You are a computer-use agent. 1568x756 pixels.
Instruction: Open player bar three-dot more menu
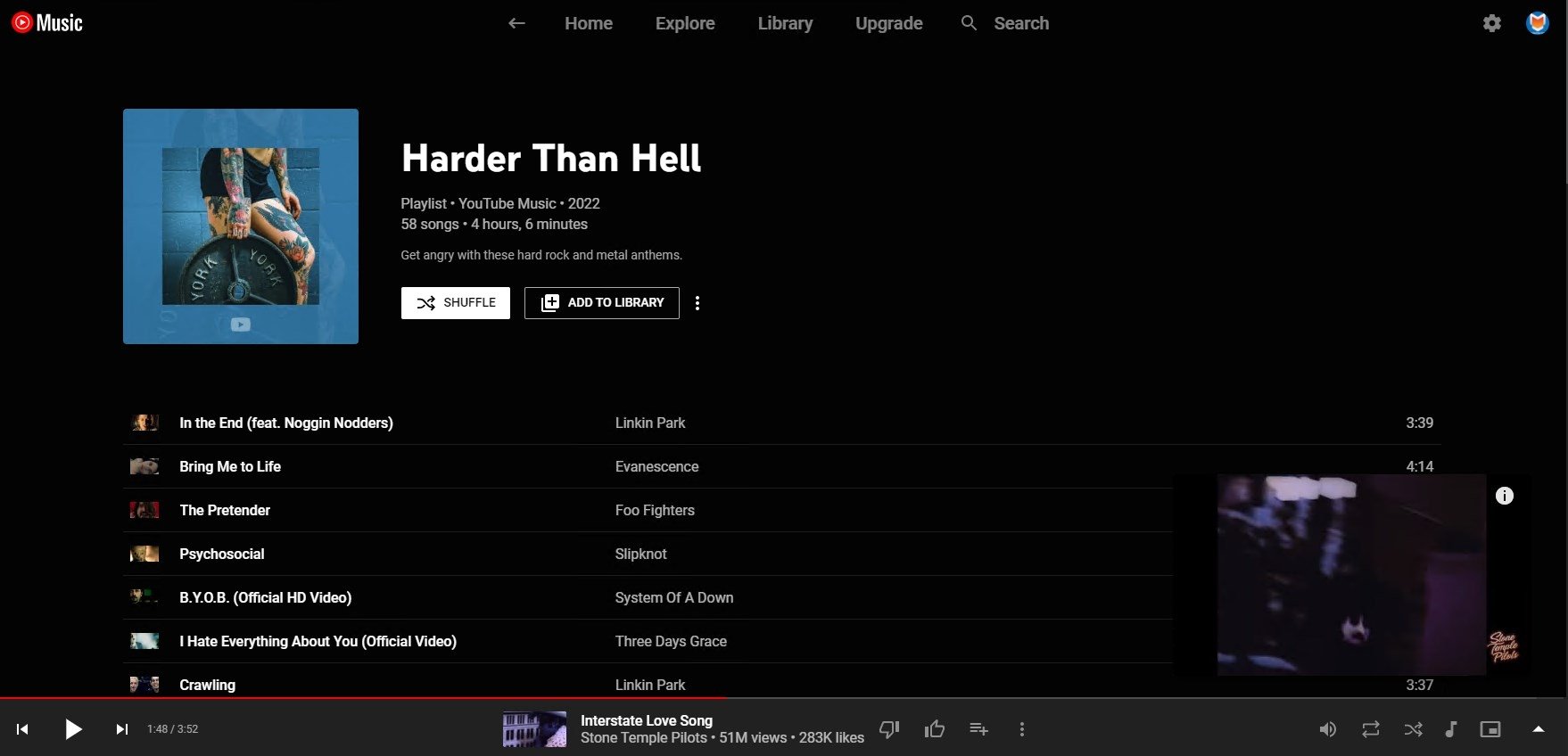click(1022, 729)
